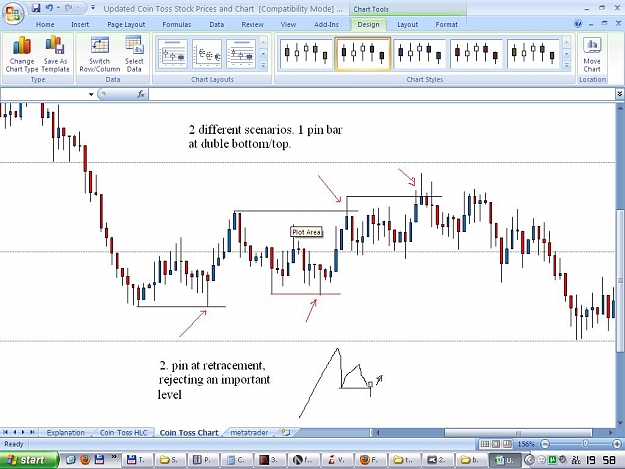This screenshot has width=625, height=469.
Task: Switch to the Home ribbon tab
Action: click(x=45, y=25)
